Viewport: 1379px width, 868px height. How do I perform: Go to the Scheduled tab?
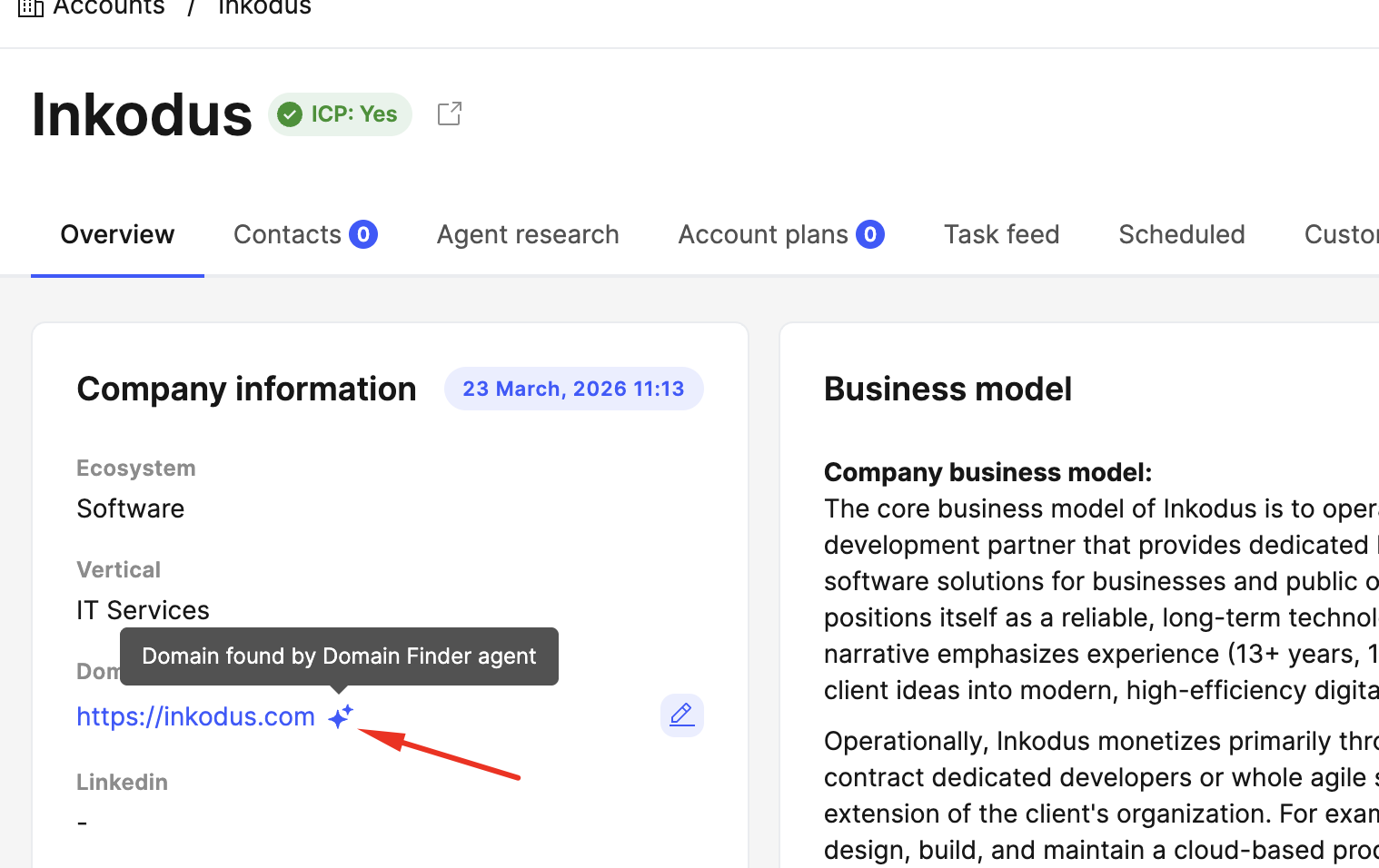[1181, 234]
